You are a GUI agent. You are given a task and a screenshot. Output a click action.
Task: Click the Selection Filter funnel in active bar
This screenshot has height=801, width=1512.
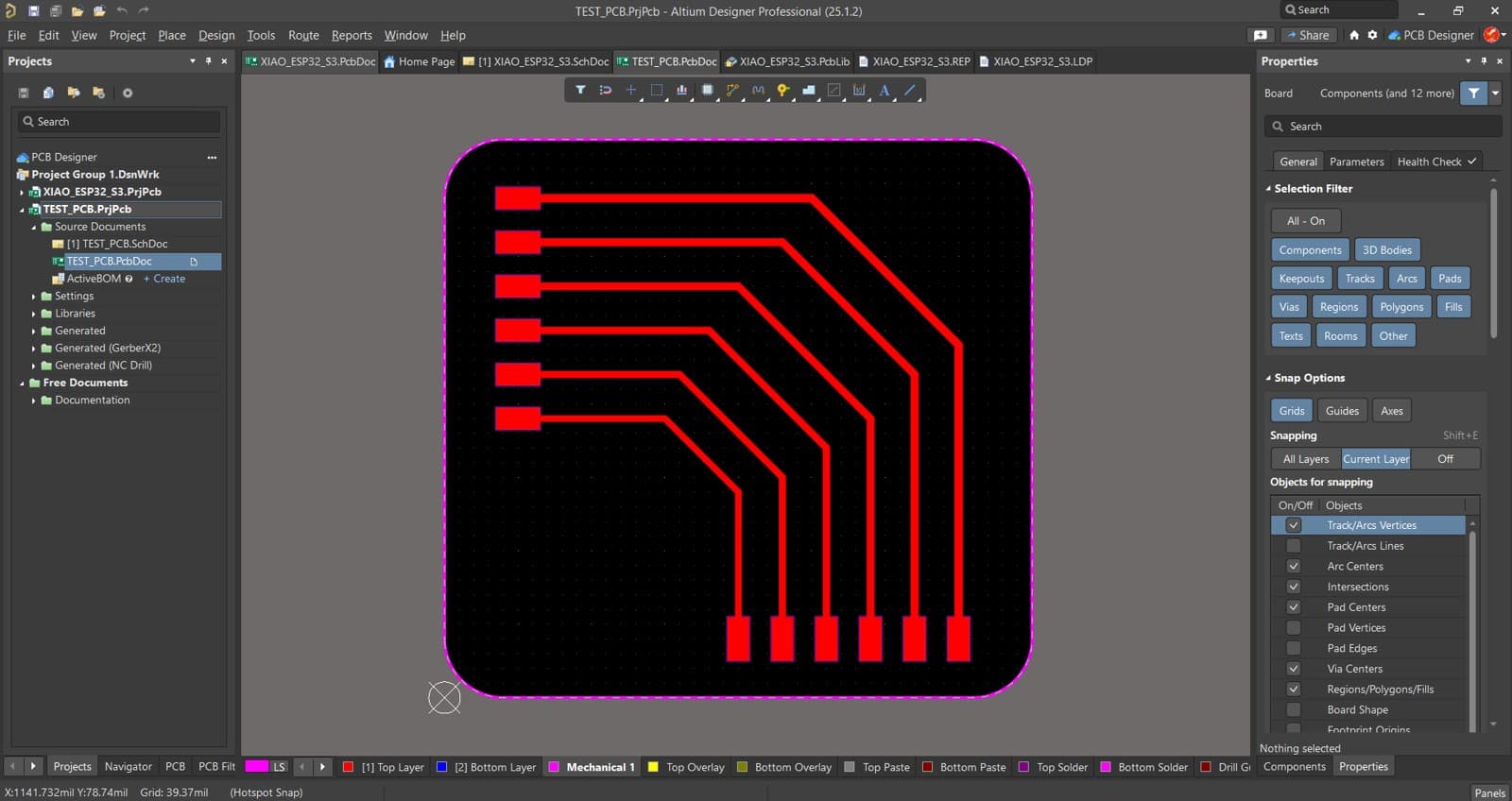[580, 90]
